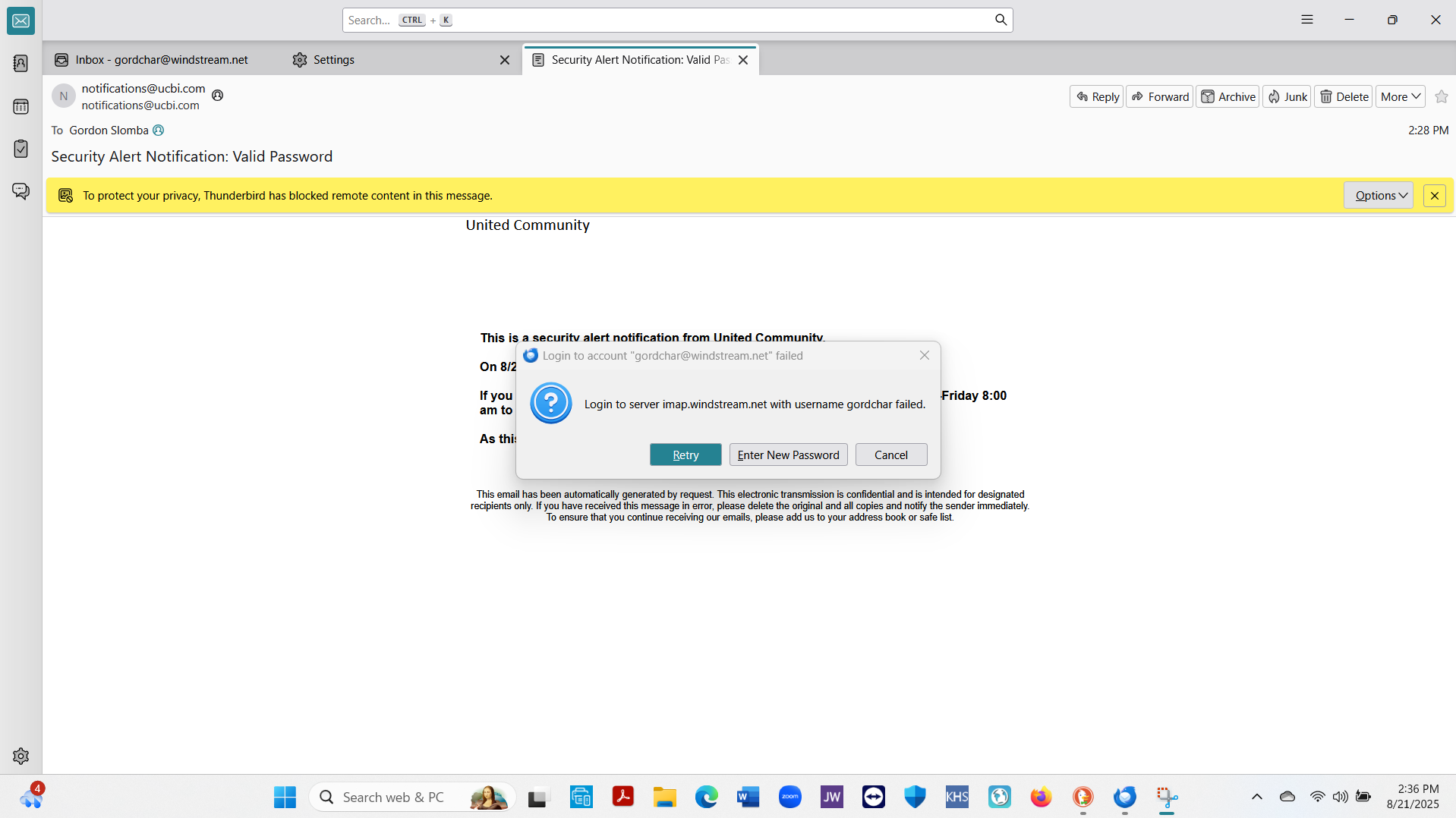Click the sender name notifications@ucbi.com
Image resolution: width=1456 pixels, height=818 pixels.
tap(143, 89)
